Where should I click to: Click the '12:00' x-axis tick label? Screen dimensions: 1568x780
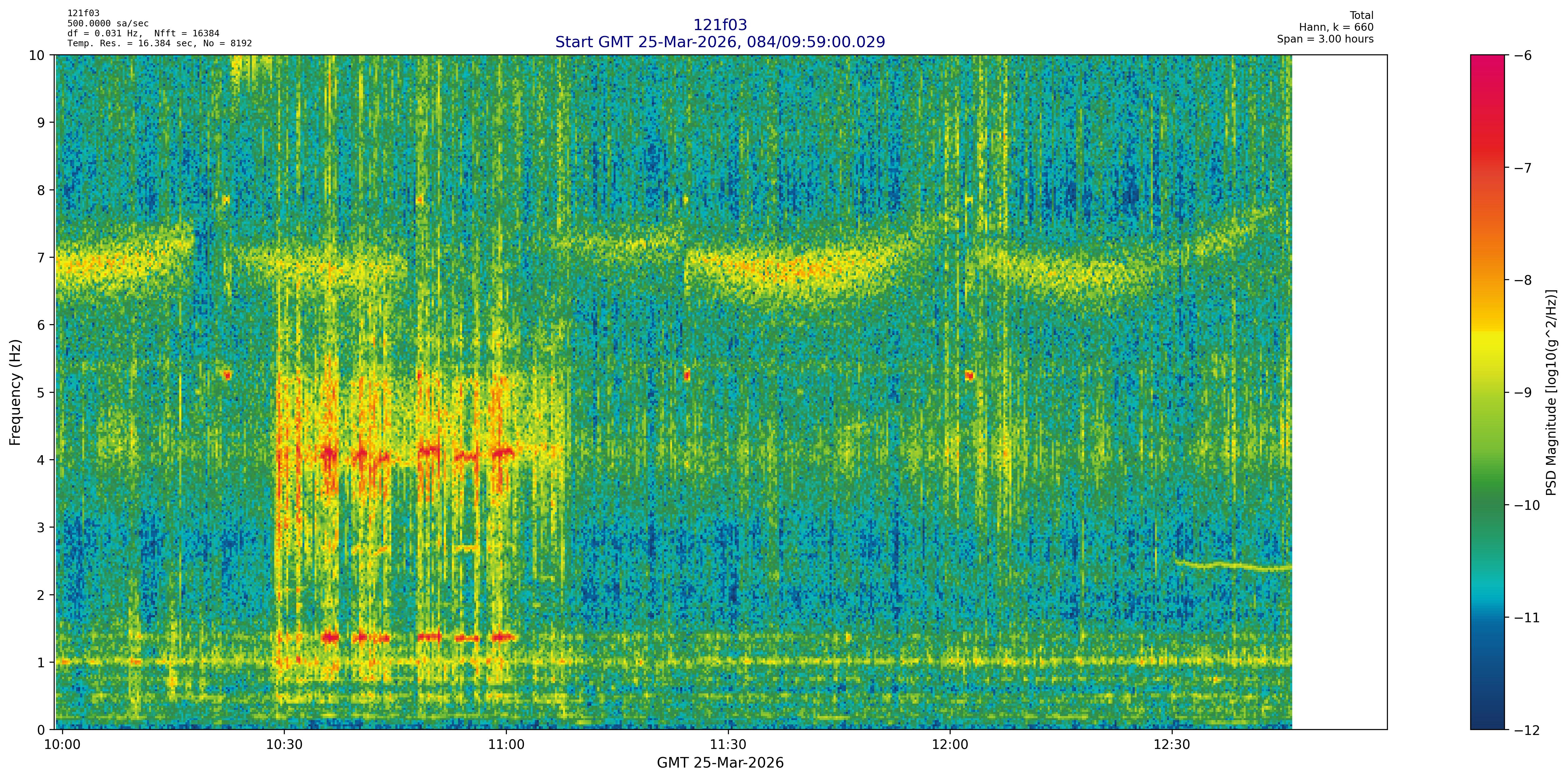tap(950, 745)
